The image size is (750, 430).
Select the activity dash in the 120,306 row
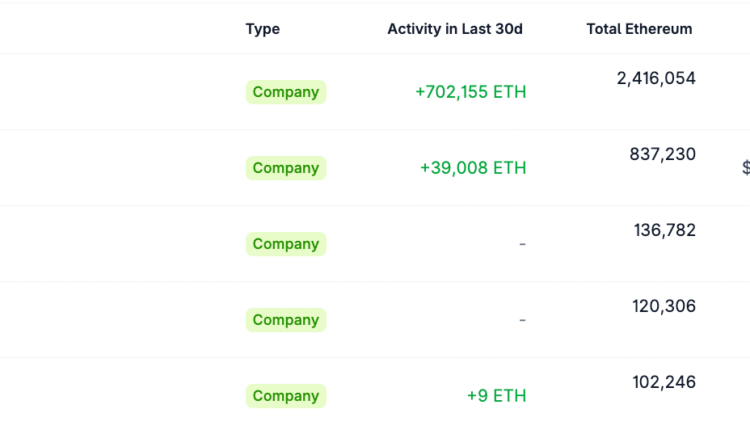click(522, 320)
